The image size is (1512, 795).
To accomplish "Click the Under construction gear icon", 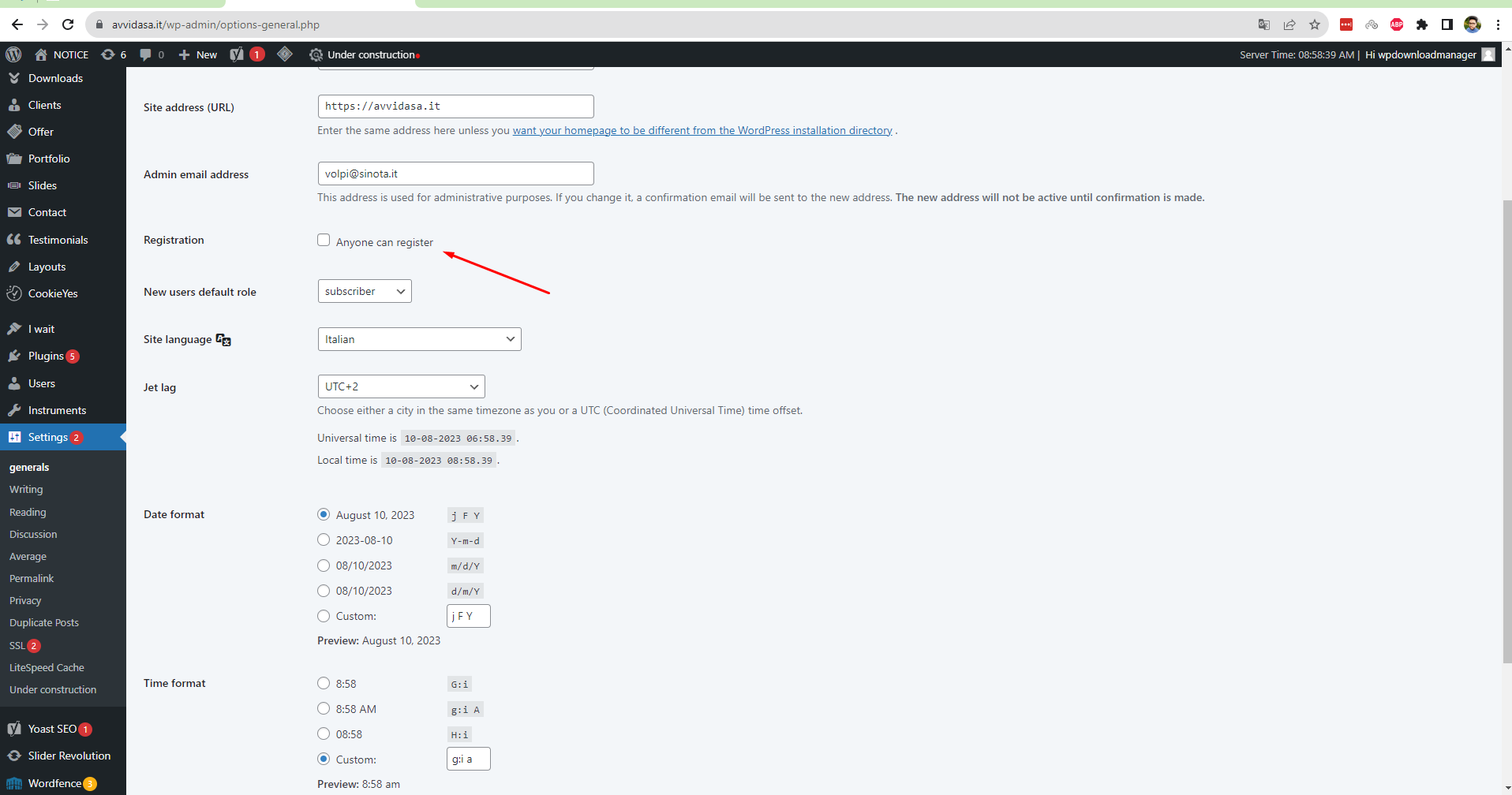I will (x=316, y=54).
